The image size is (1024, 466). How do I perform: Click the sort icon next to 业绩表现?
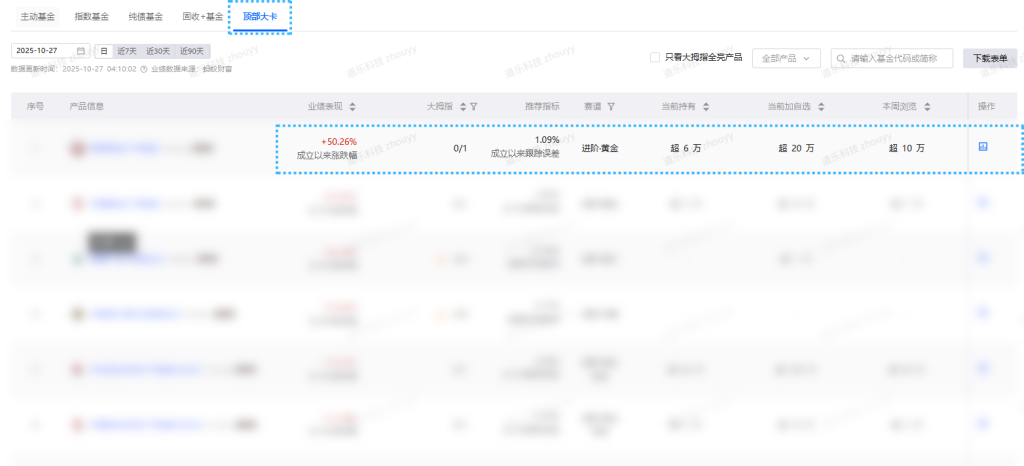point(352,106)
